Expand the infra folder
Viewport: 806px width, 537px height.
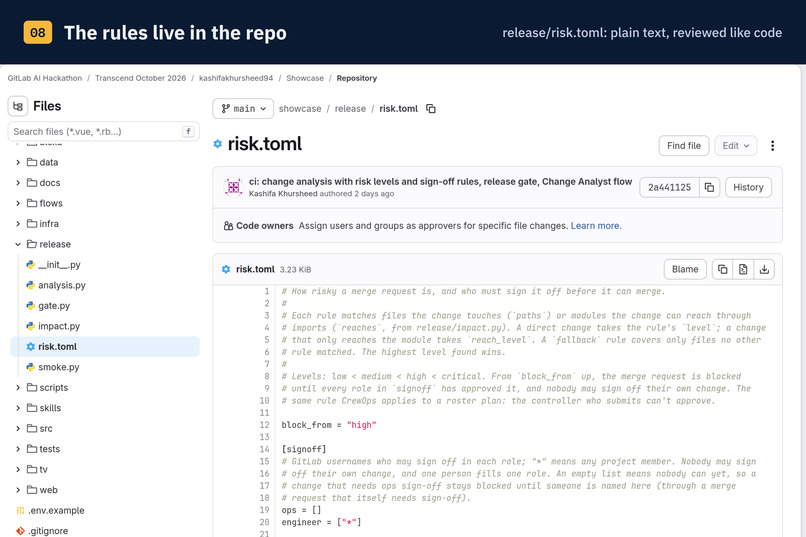(x=18, y=224)
